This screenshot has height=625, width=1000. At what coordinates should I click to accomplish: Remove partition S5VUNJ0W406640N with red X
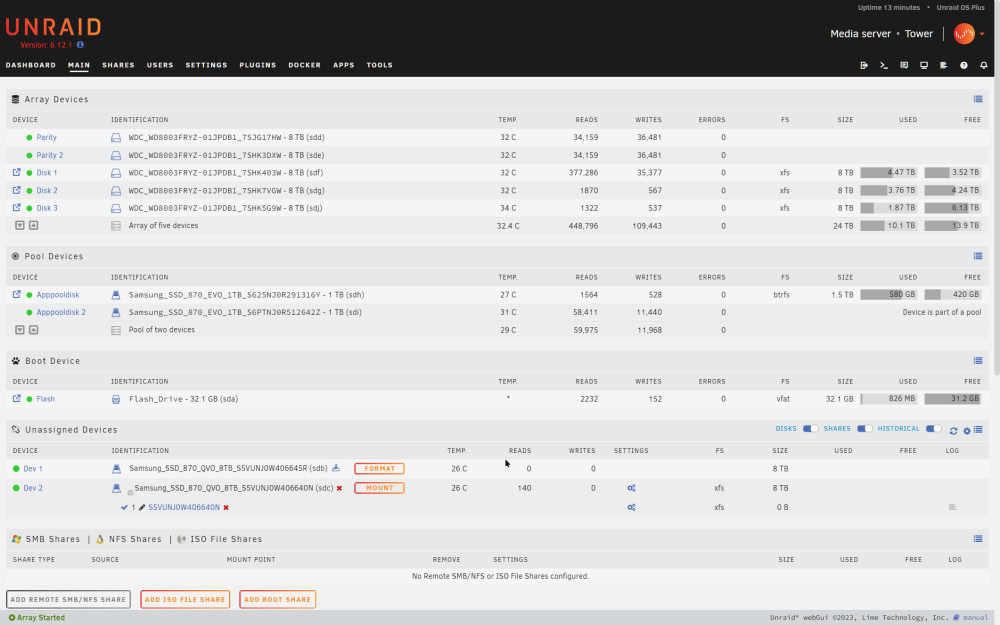[226, 508]
